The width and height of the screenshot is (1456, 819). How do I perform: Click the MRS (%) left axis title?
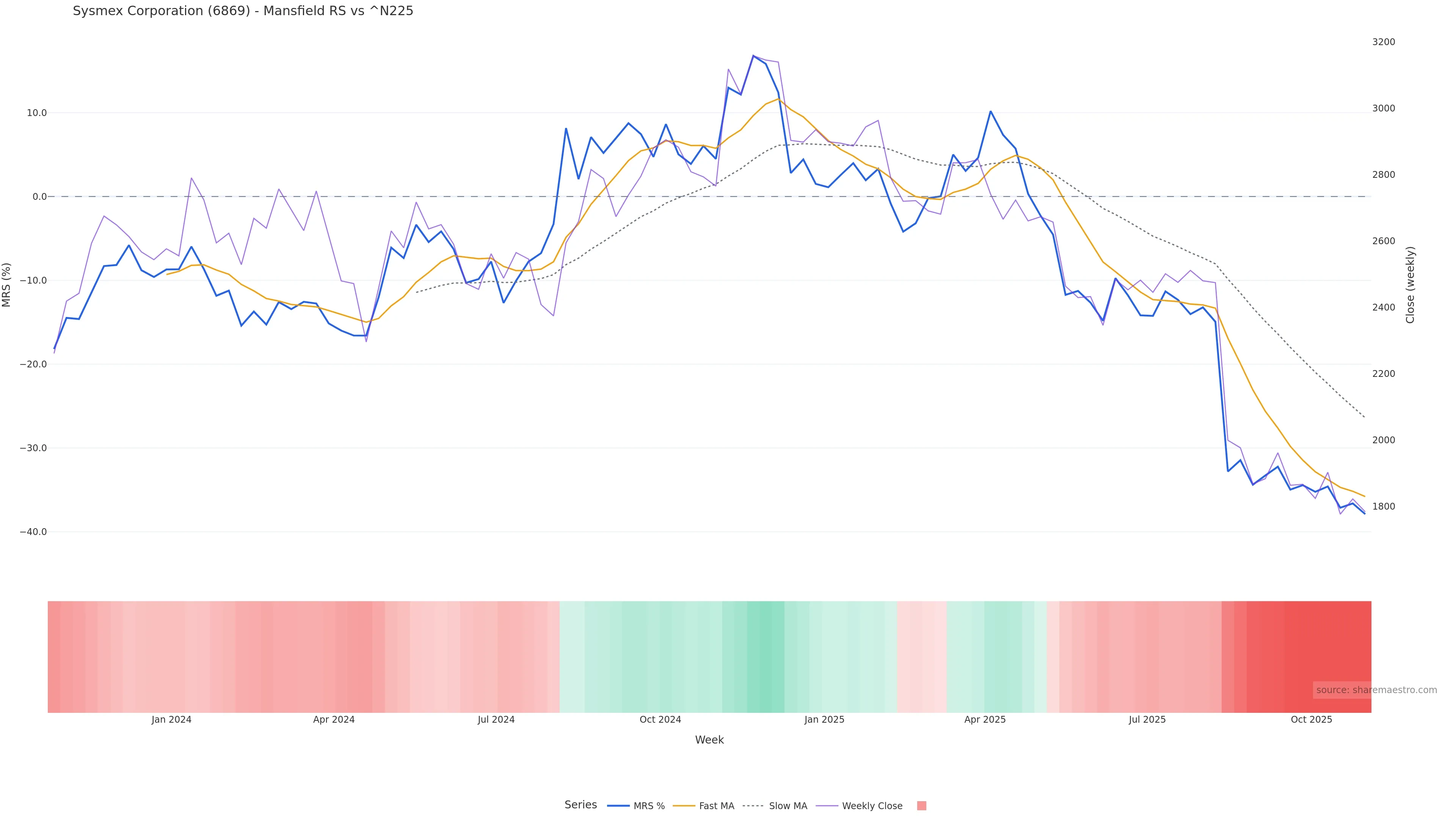click(7, 285)
